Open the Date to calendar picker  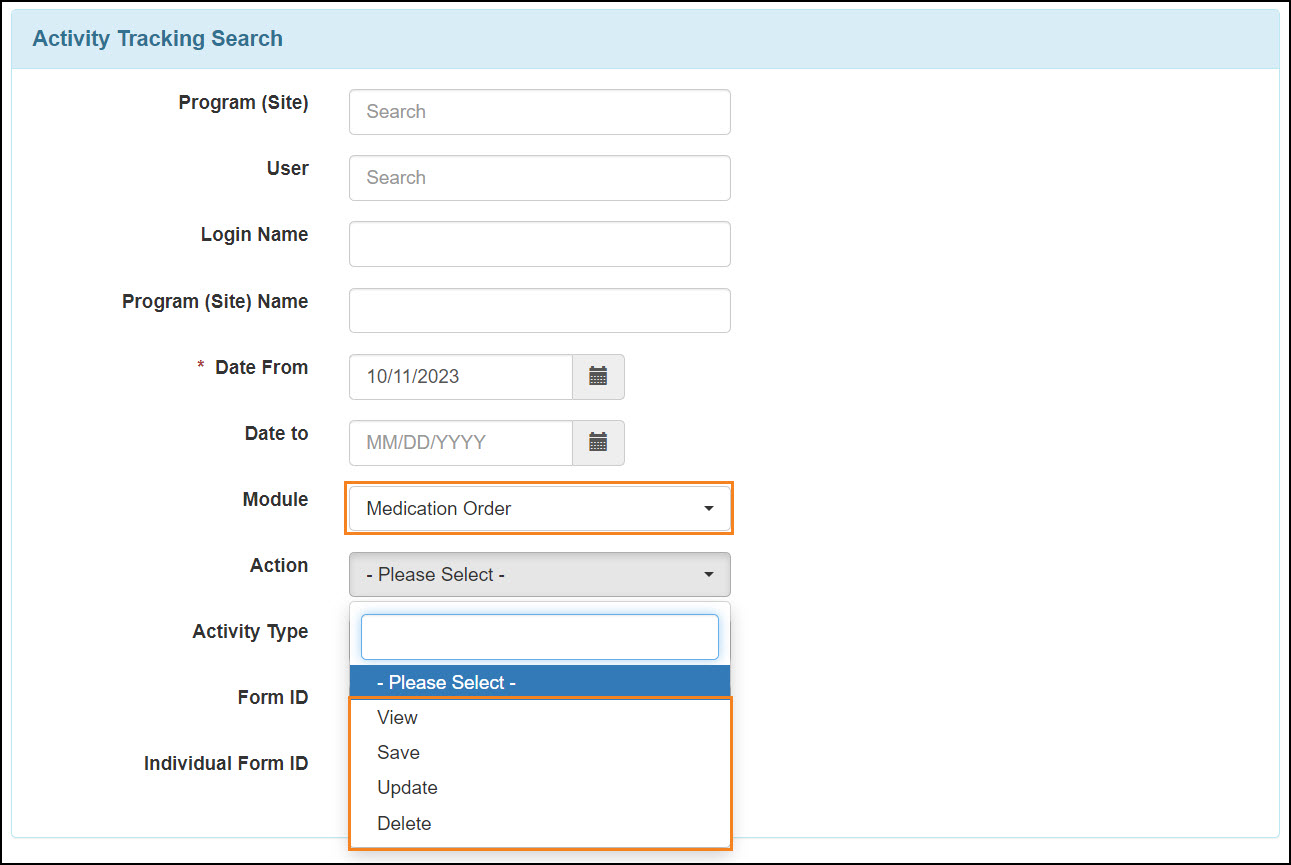tap(598, 443)
